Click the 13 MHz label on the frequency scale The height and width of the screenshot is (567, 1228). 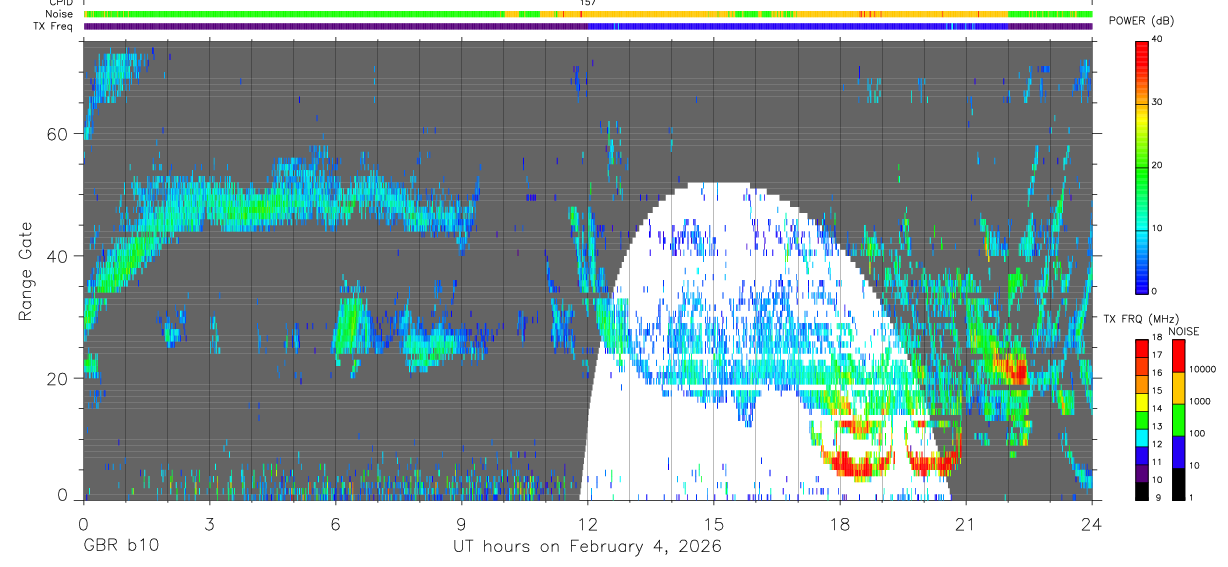coord(1155,426)
